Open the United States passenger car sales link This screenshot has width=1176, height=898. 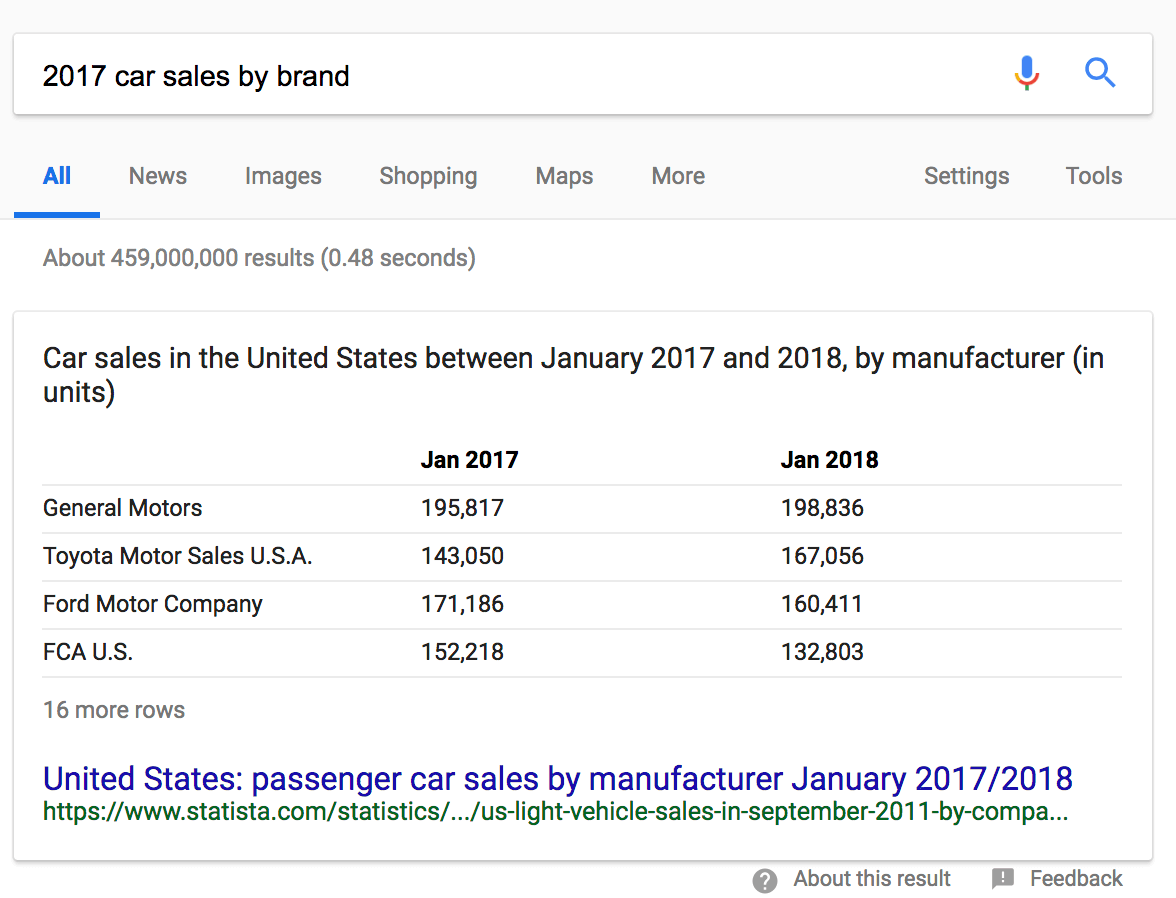[x=557, y=778]
